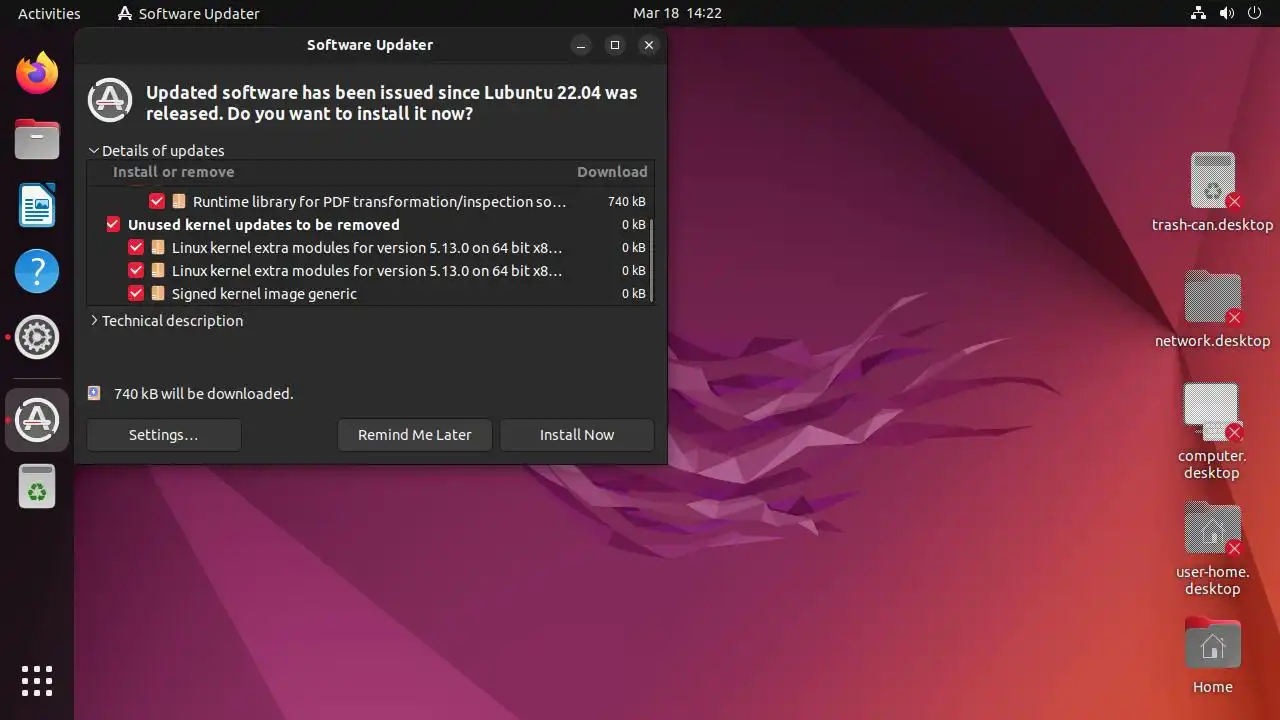Open the clock calendar Mar 18 14:22
This screenshot has width=1280, height=720.
(677, 13)
